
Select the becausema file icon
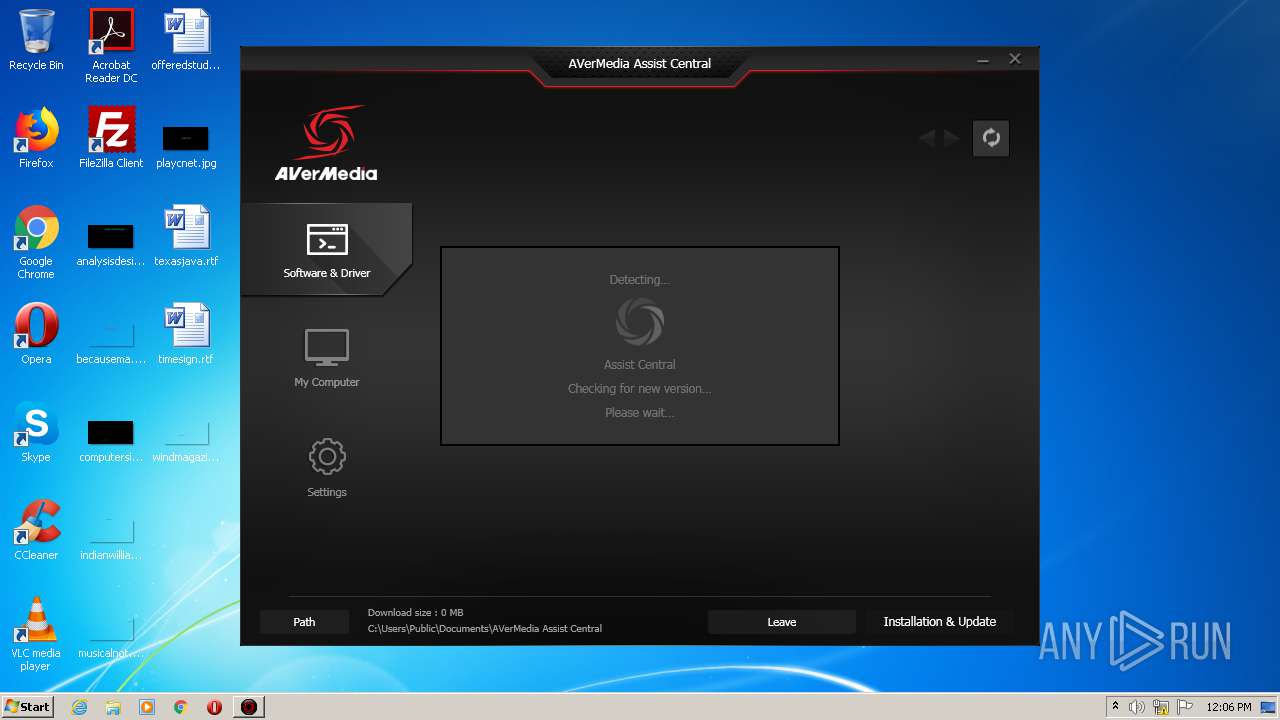pyautogui.click(x=111, y=342)
